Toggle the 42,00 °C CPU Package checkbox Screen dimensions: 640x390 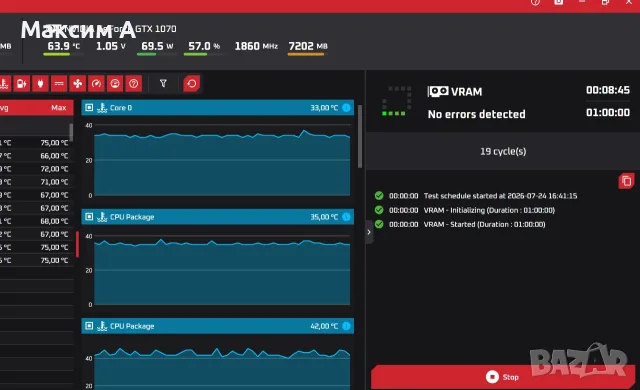point(89,326)
